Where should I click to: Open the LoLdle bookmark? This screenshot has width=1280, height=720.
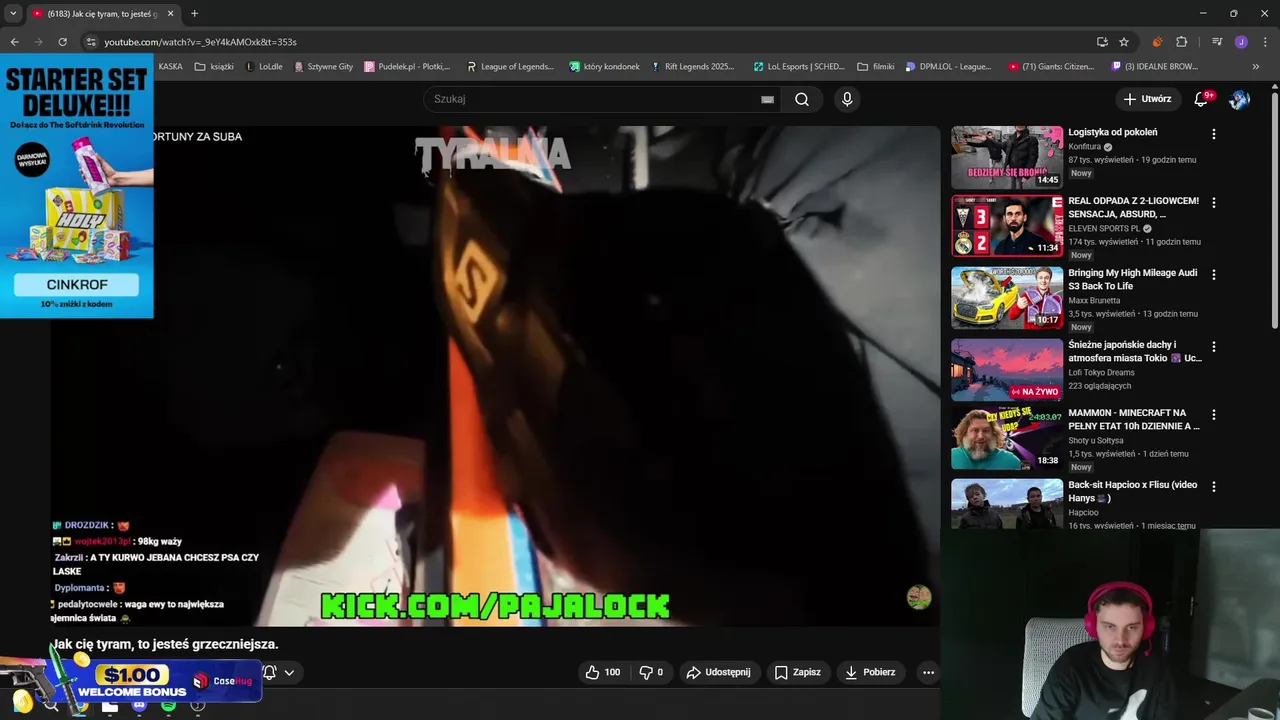click(x=263, y=67)
